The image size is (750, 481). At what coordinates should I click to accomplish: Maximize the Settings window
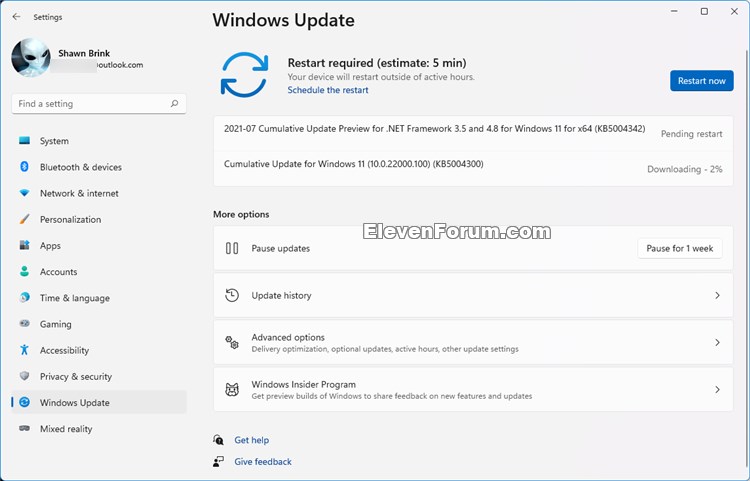(704, 11)
